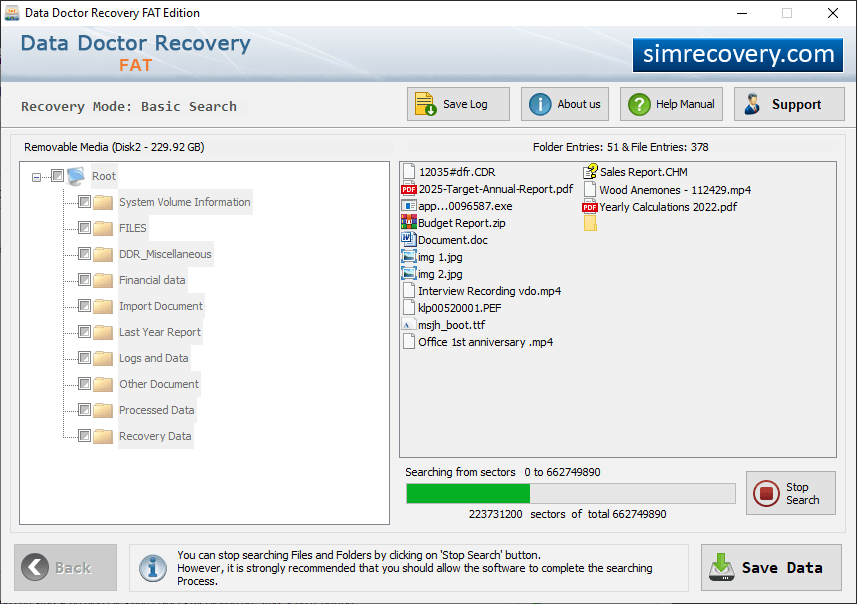Select Office 1st anniversary .mp4

click(x=485, y=342)
